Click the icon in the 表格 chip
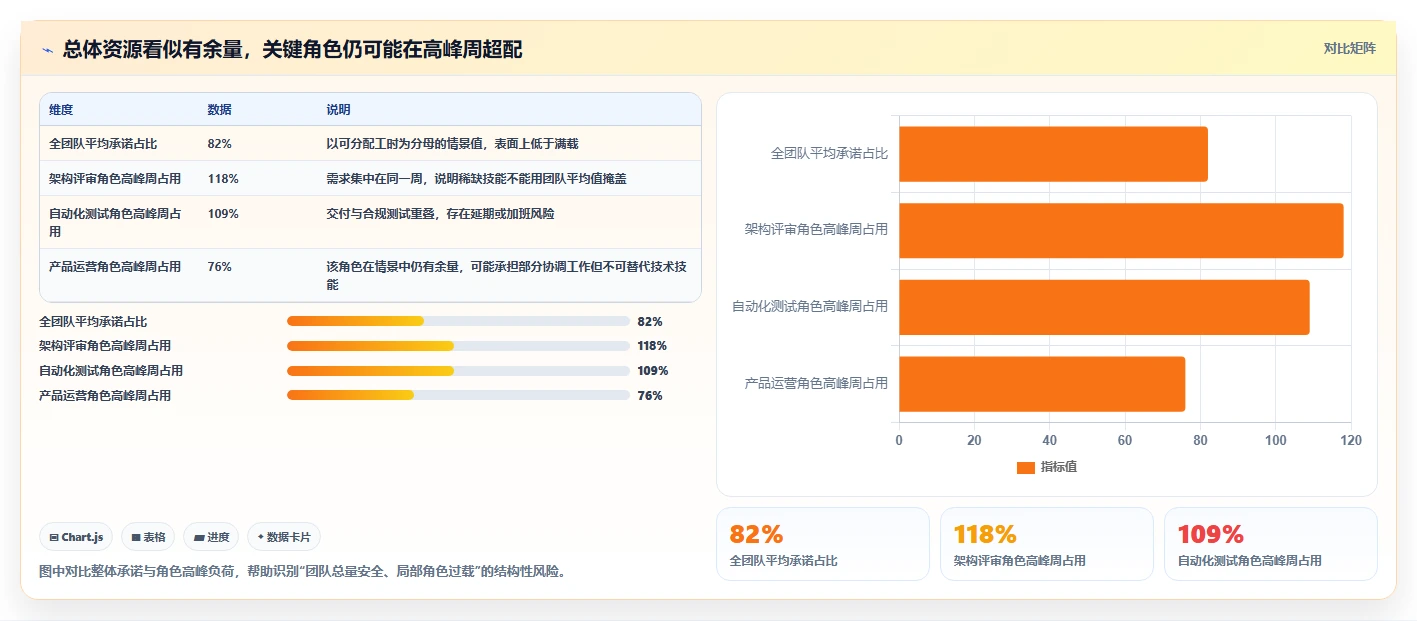This screenshot has width=1417, height=621. (x=136, y=537)
